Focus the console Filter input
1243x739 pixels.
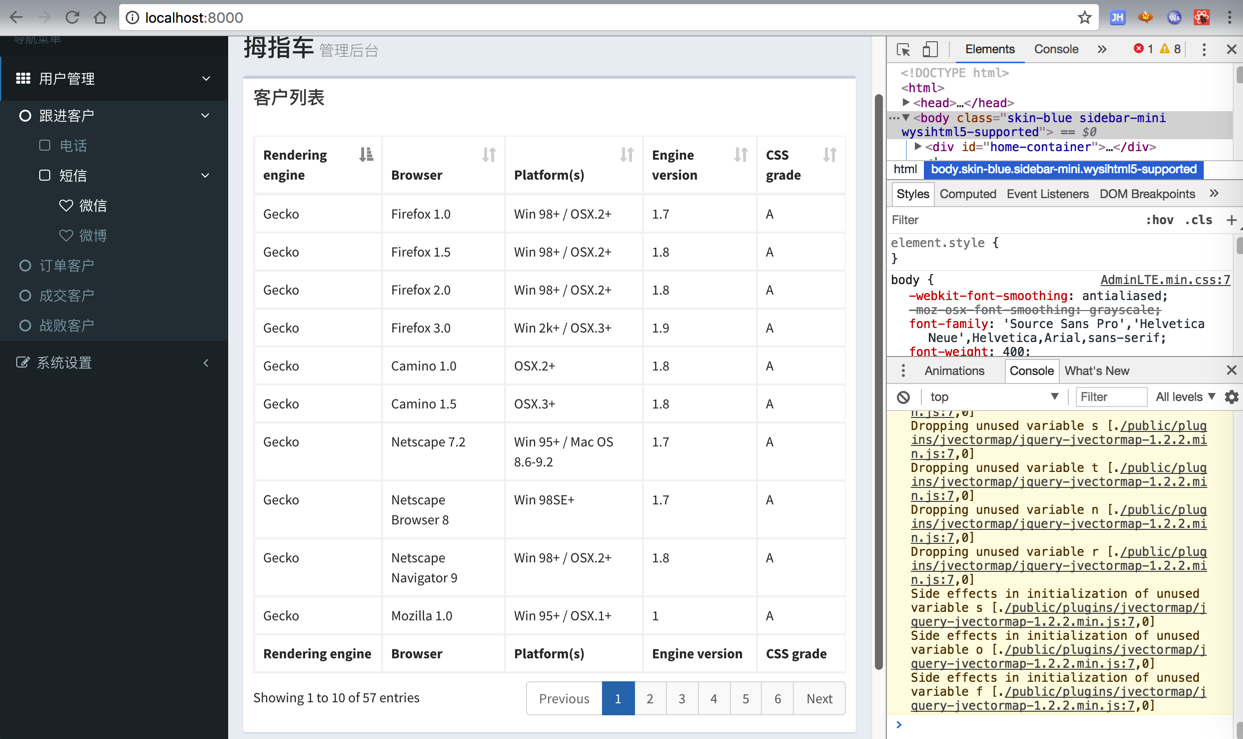(x=1110, y=397)
